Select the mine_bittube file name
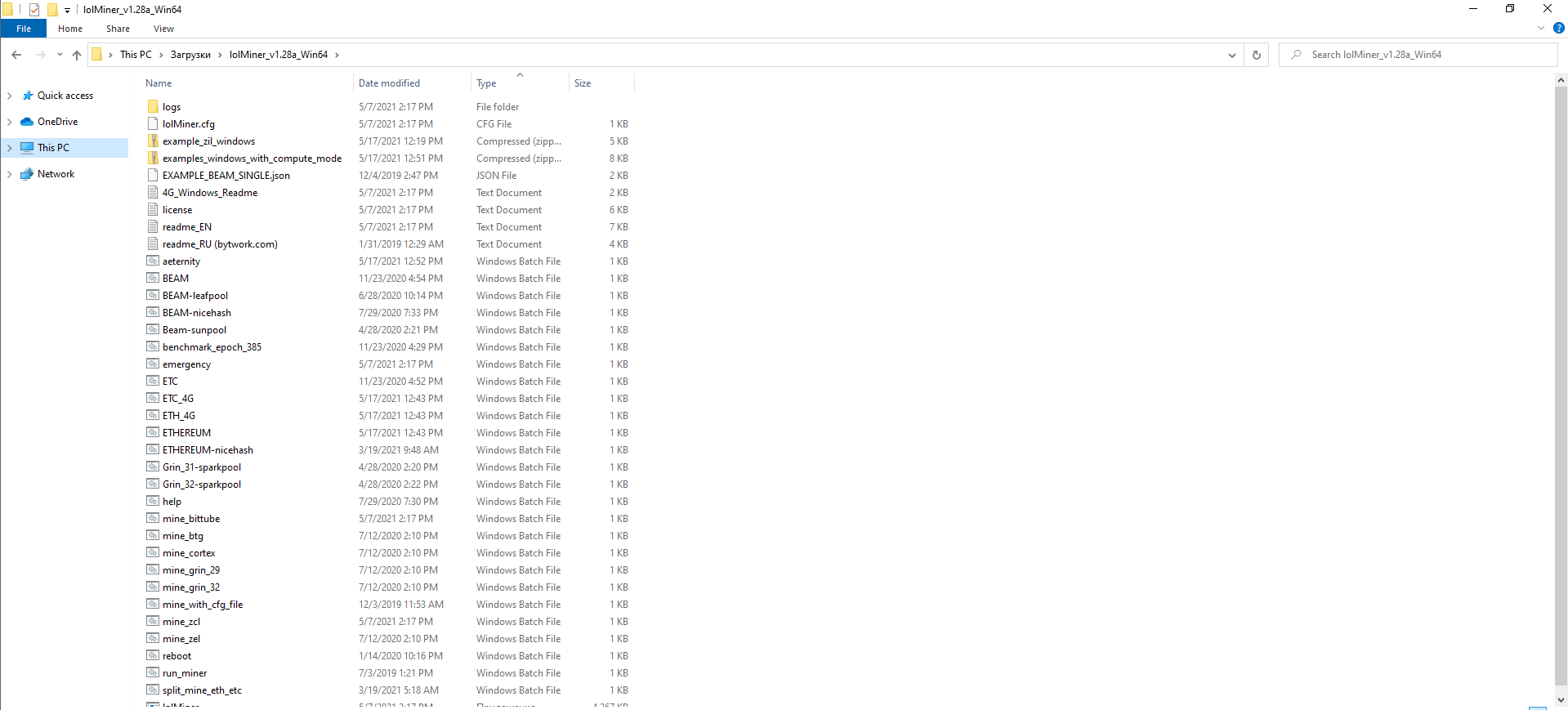 point(191,519)
